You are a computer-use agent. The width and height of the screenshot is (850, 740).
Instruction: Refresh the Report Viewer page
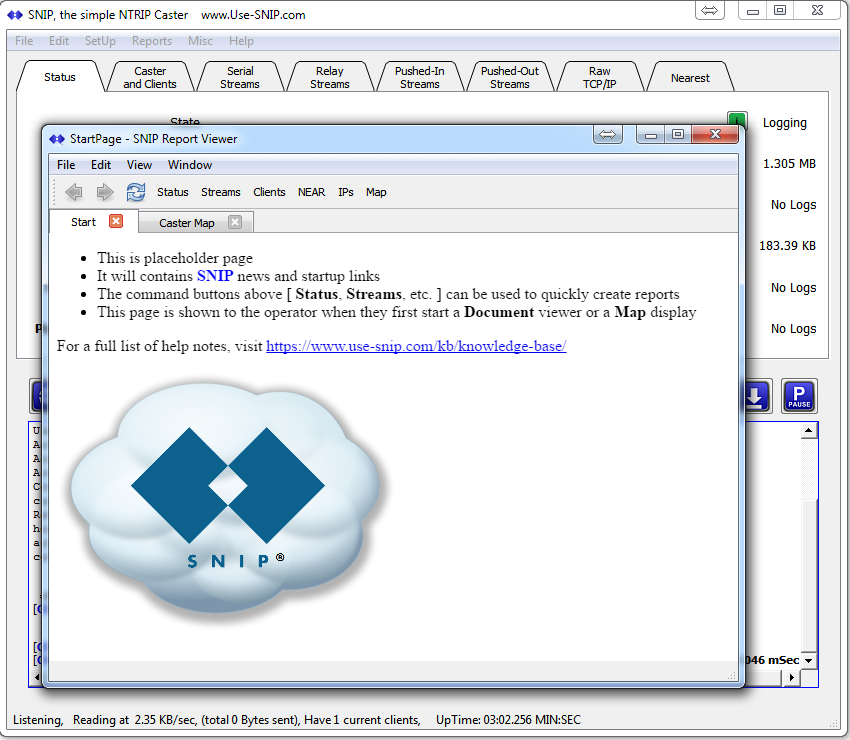[136, 192]
